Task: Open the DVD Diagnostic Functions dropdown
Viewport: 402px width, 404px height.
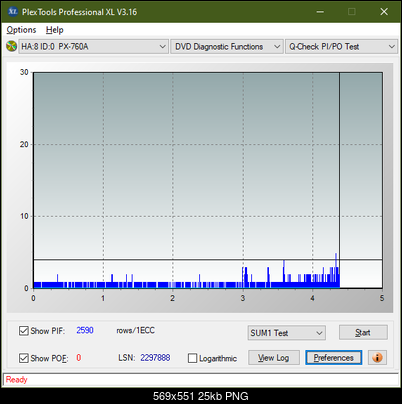Action: click(227, 47)
